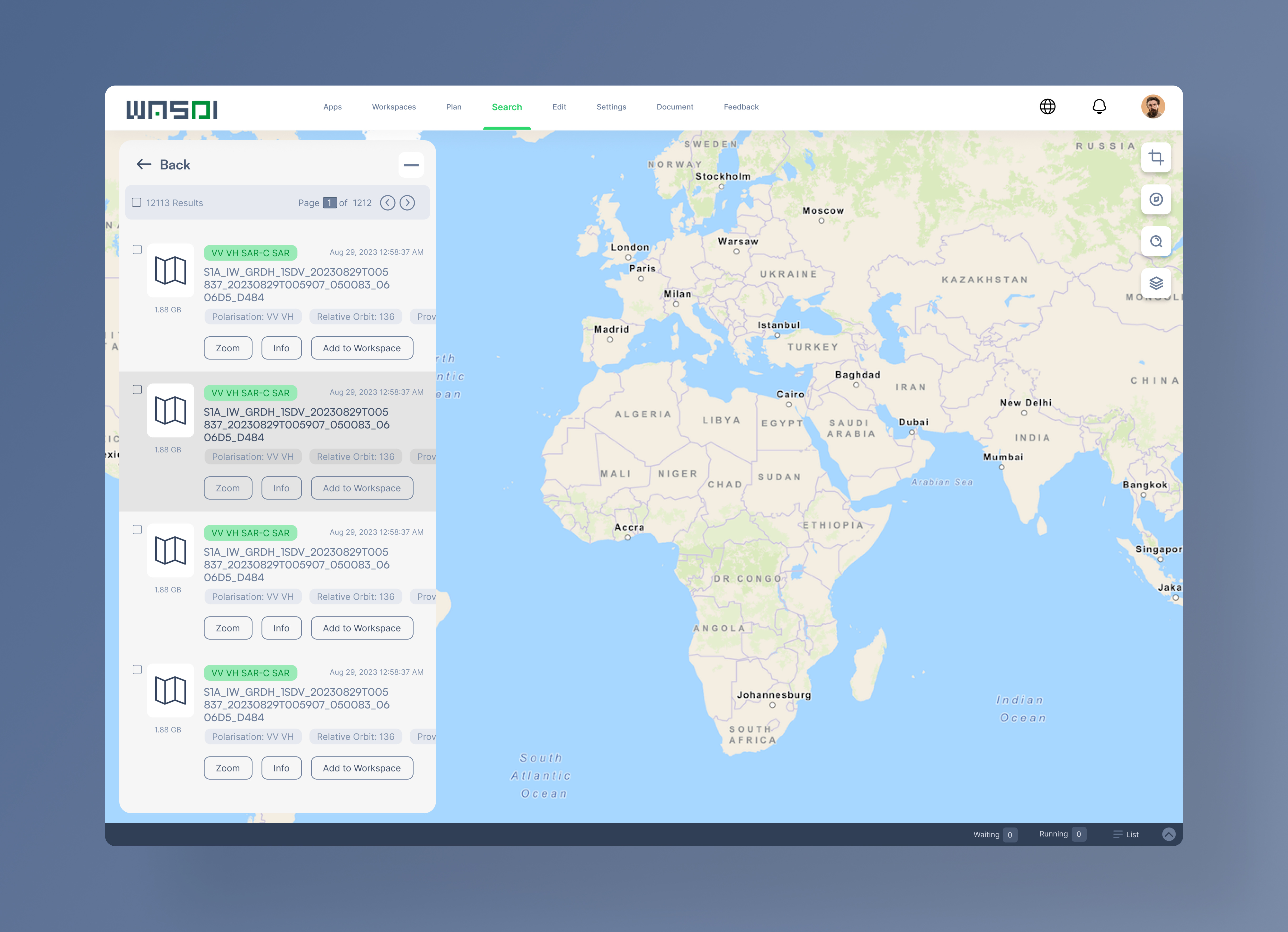This screenshot has height=932, width=1288.
Task: Collapse the results panel with minus button
Action: pyautogui.click(x=411, y=165)
